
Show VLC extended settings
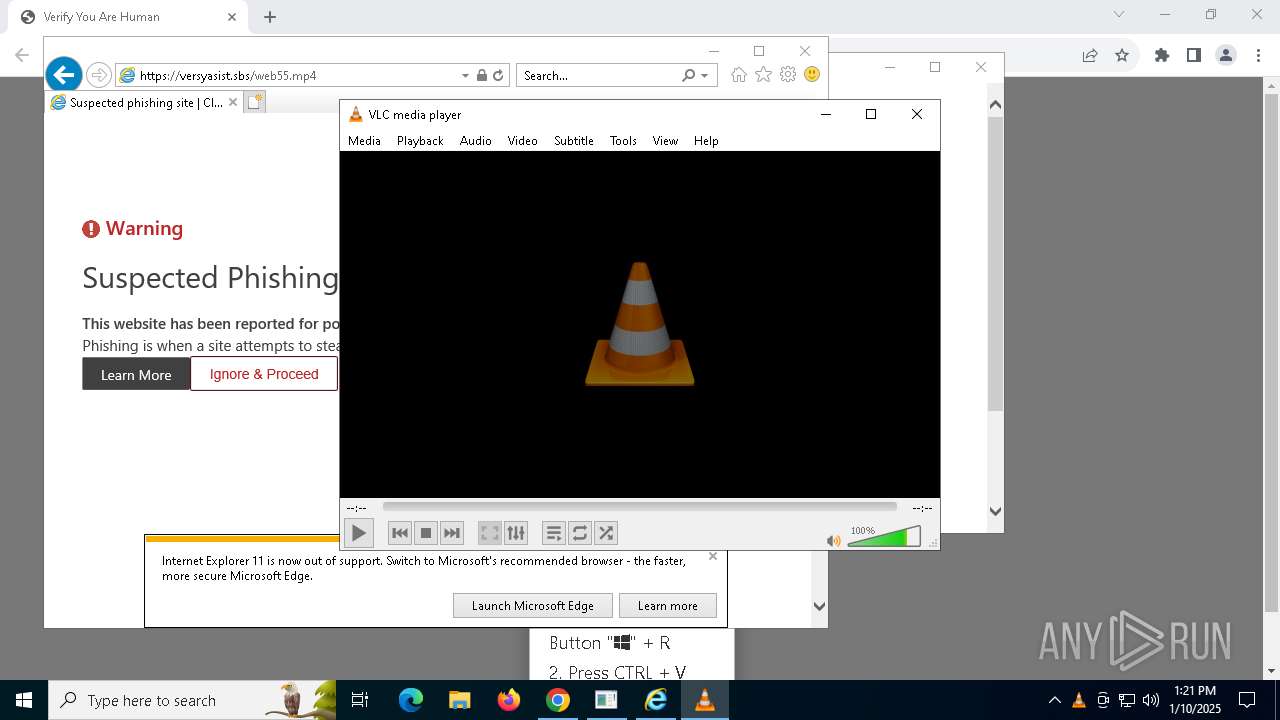click(x=515, y=533)
